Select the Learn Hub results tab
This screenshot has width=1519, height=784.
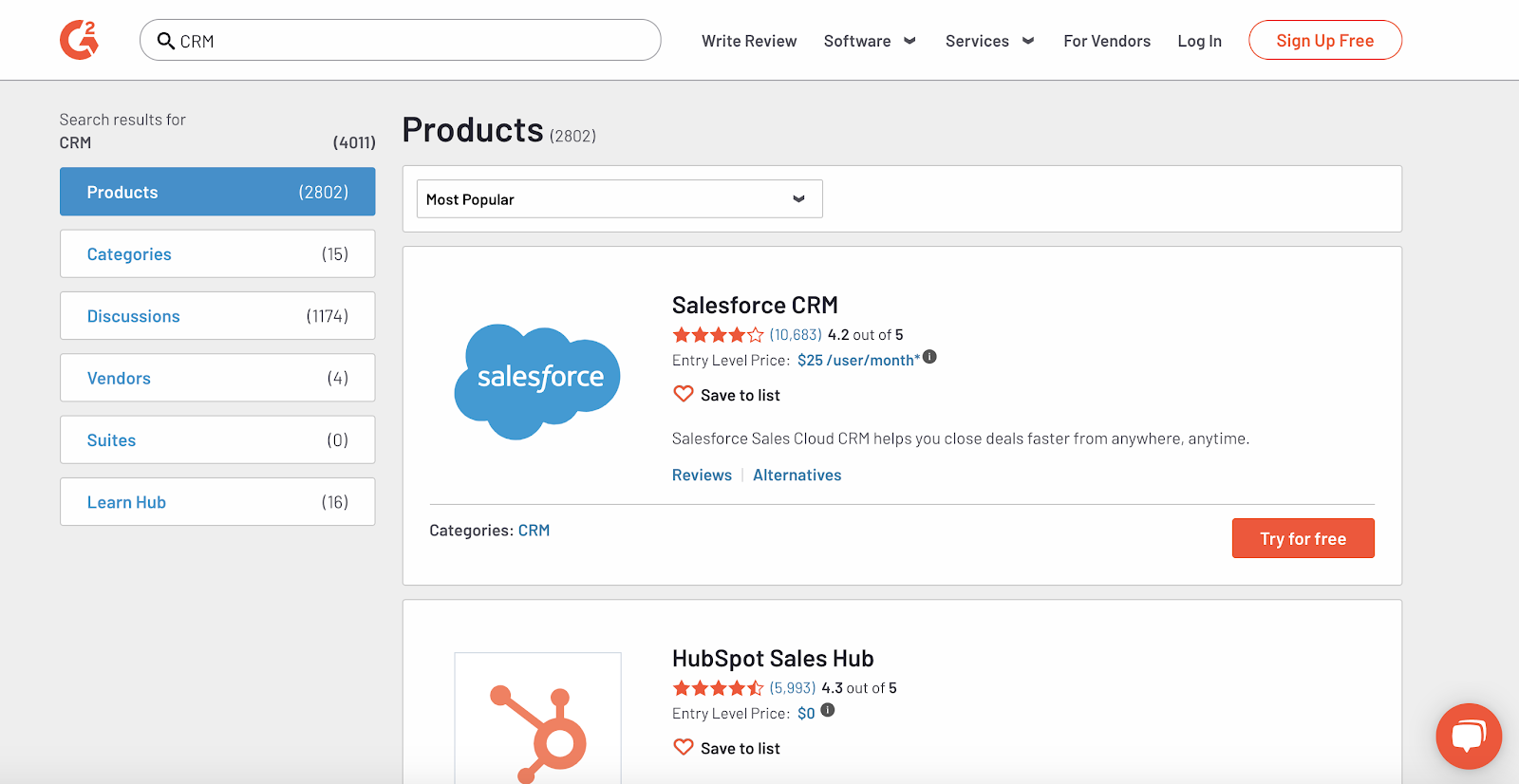coord(217,502)
